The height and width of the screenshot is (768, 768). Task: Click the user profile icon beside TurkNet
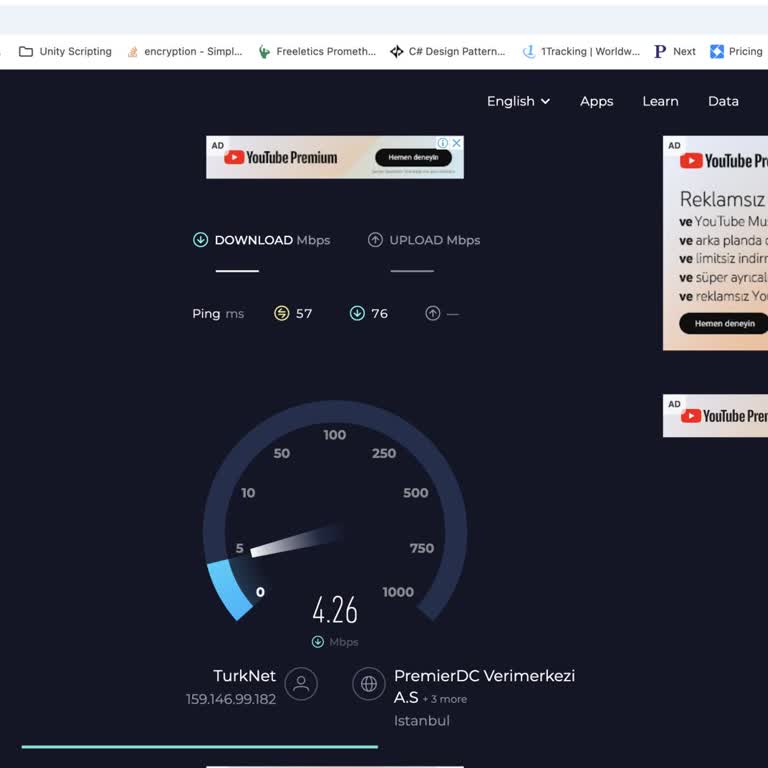[301, 684]
